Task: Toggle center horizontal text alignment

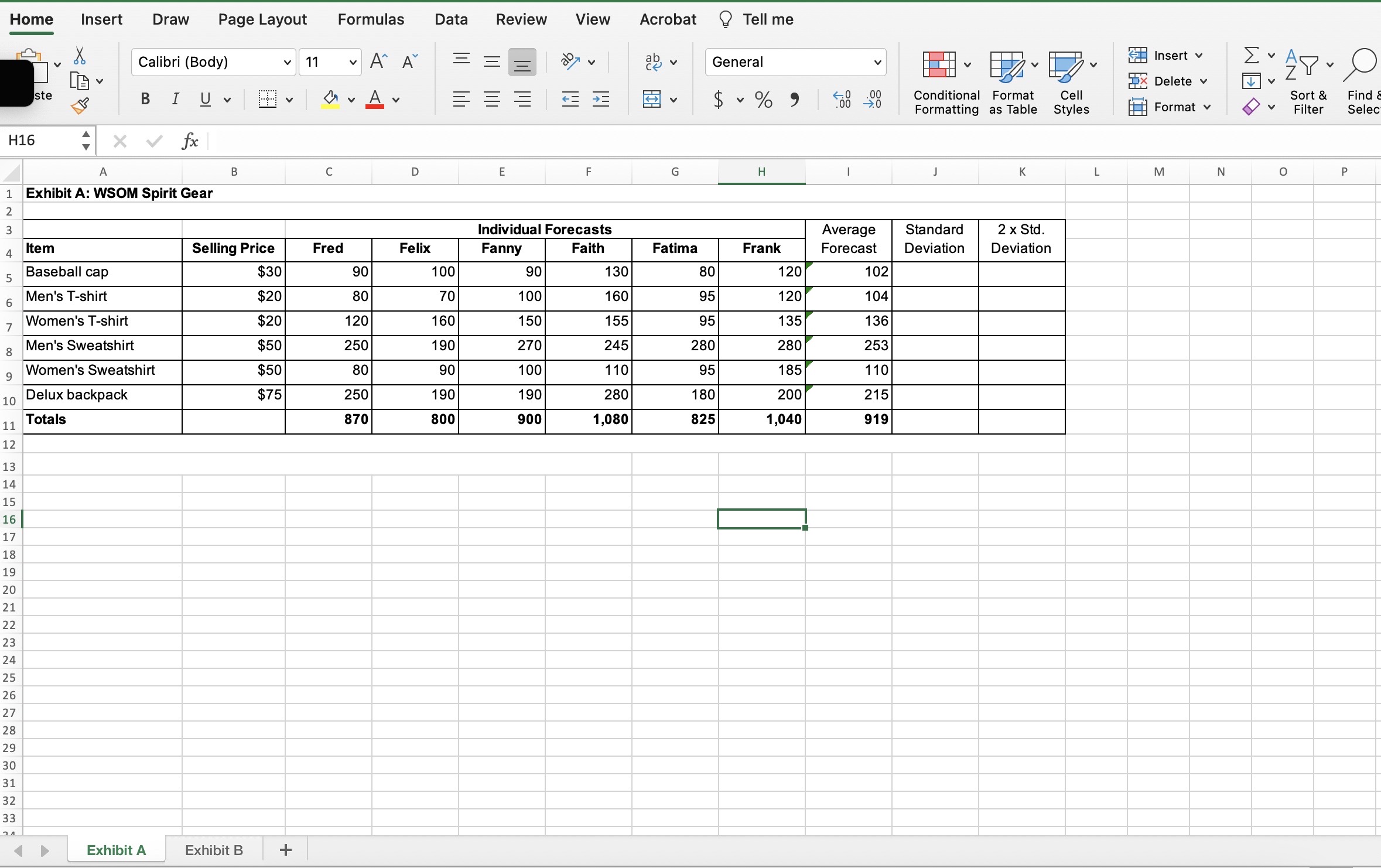Action: [x=492, y=100]
